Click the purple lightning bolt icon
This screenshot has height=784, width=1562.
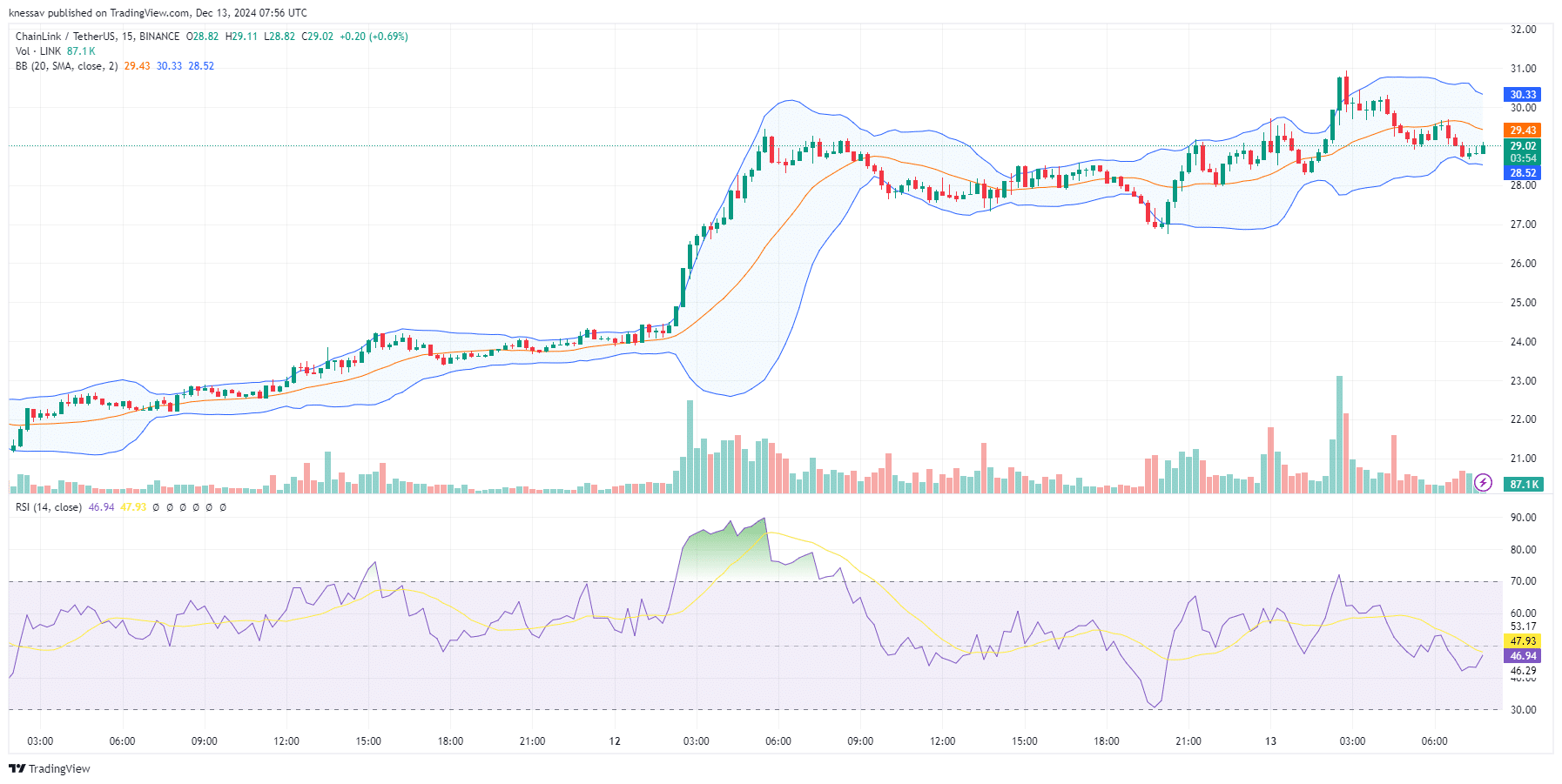click(x=1484, y=483)
